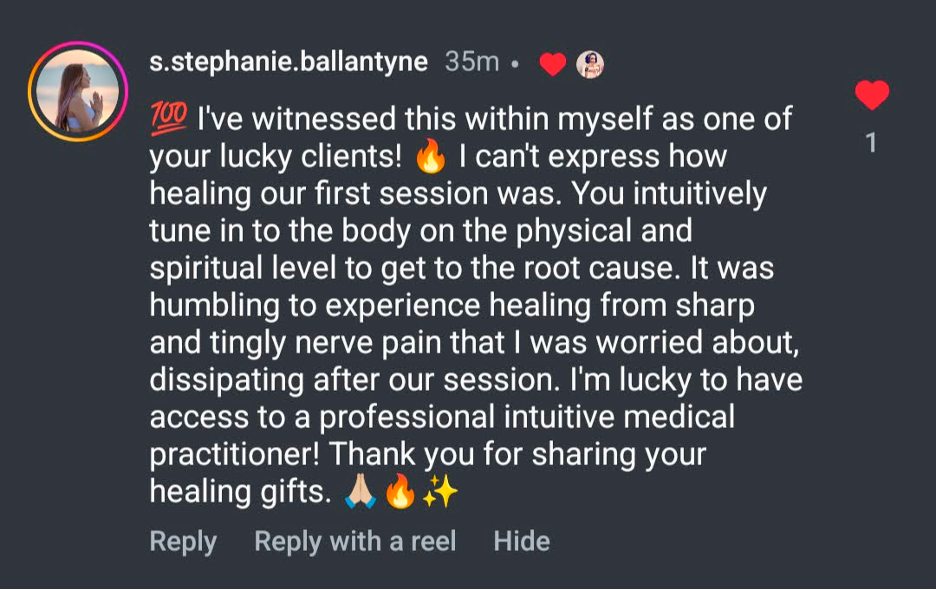Click the sparkles emoji ending the comment
Viewport: 936px width, 590px height.
tap(440, 492)
